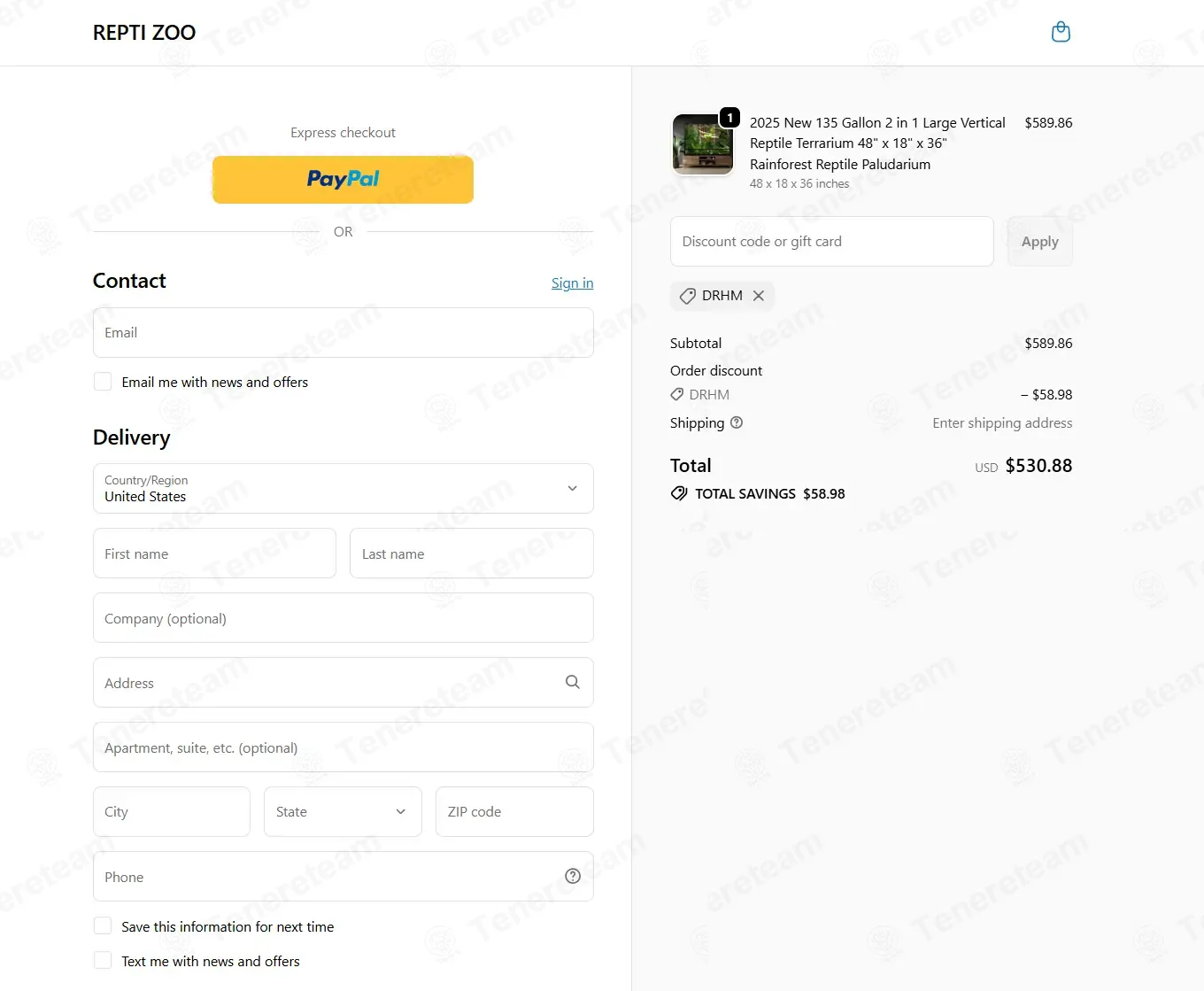
Task: Go to REPTI ZOO store home
Action: [144, 33]
